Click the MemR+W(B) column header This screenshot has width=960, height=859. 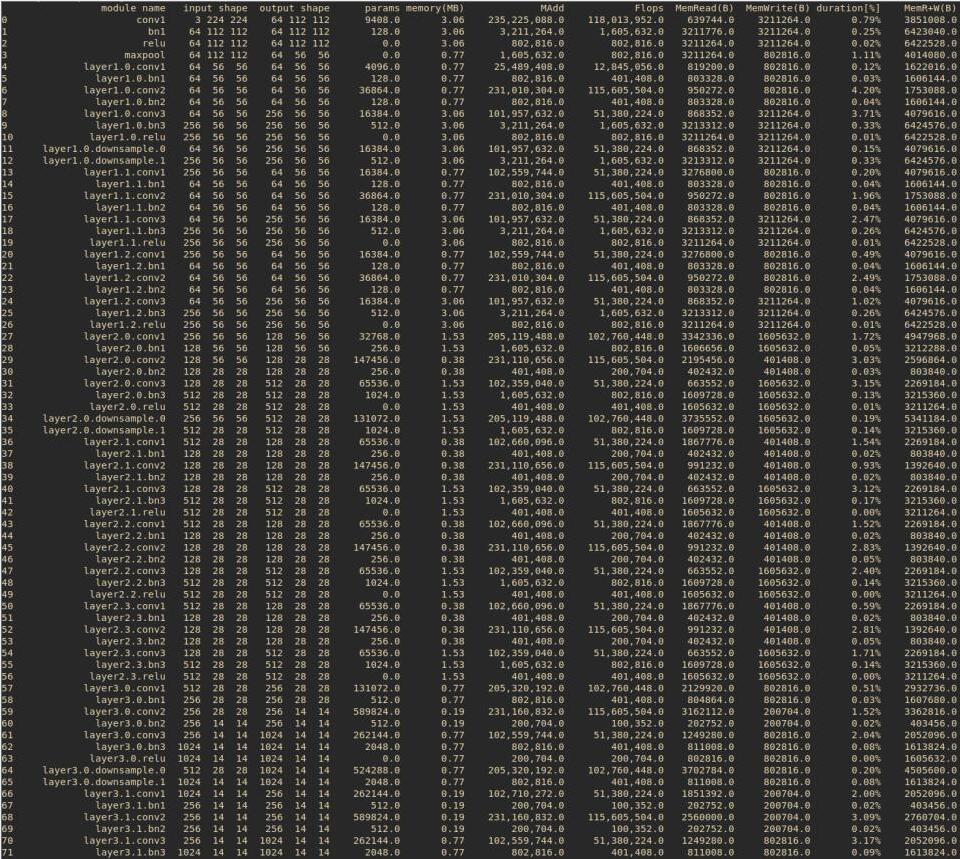tap(930, 8)
